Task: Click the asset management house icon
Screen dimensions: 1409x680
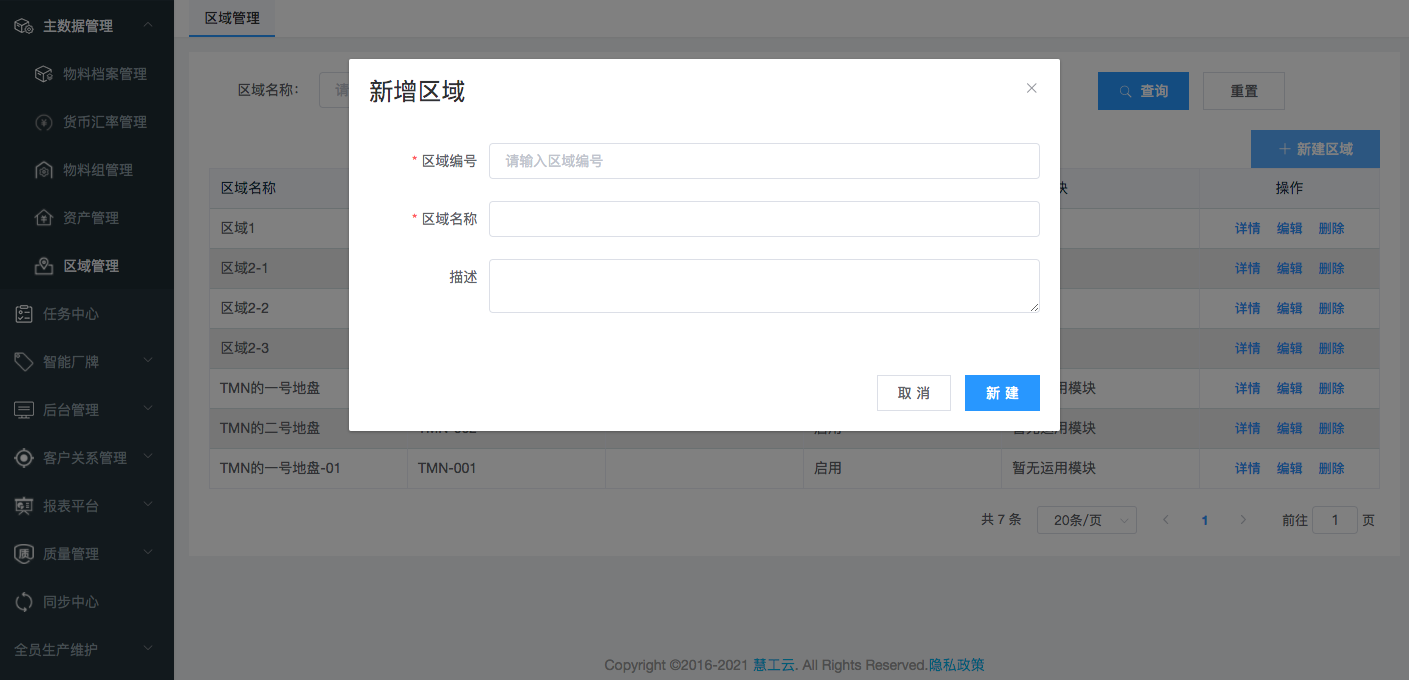Action: pos(43,218)
